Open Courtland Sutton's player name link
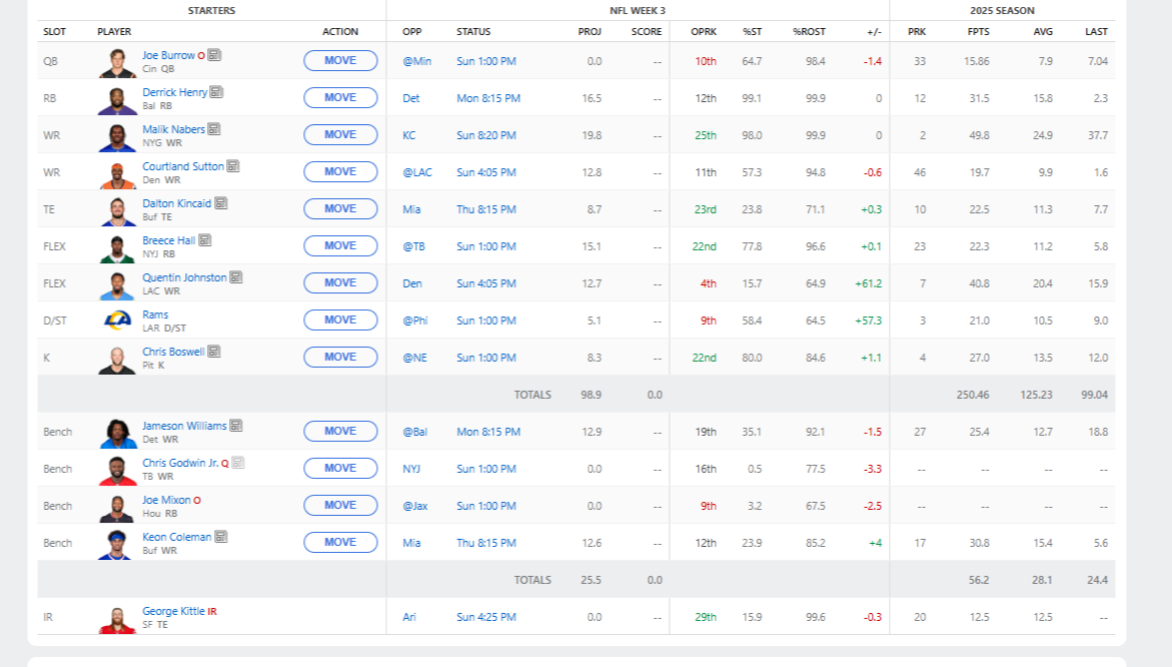Screen dimensions: 1172x667 coord(183,166)
